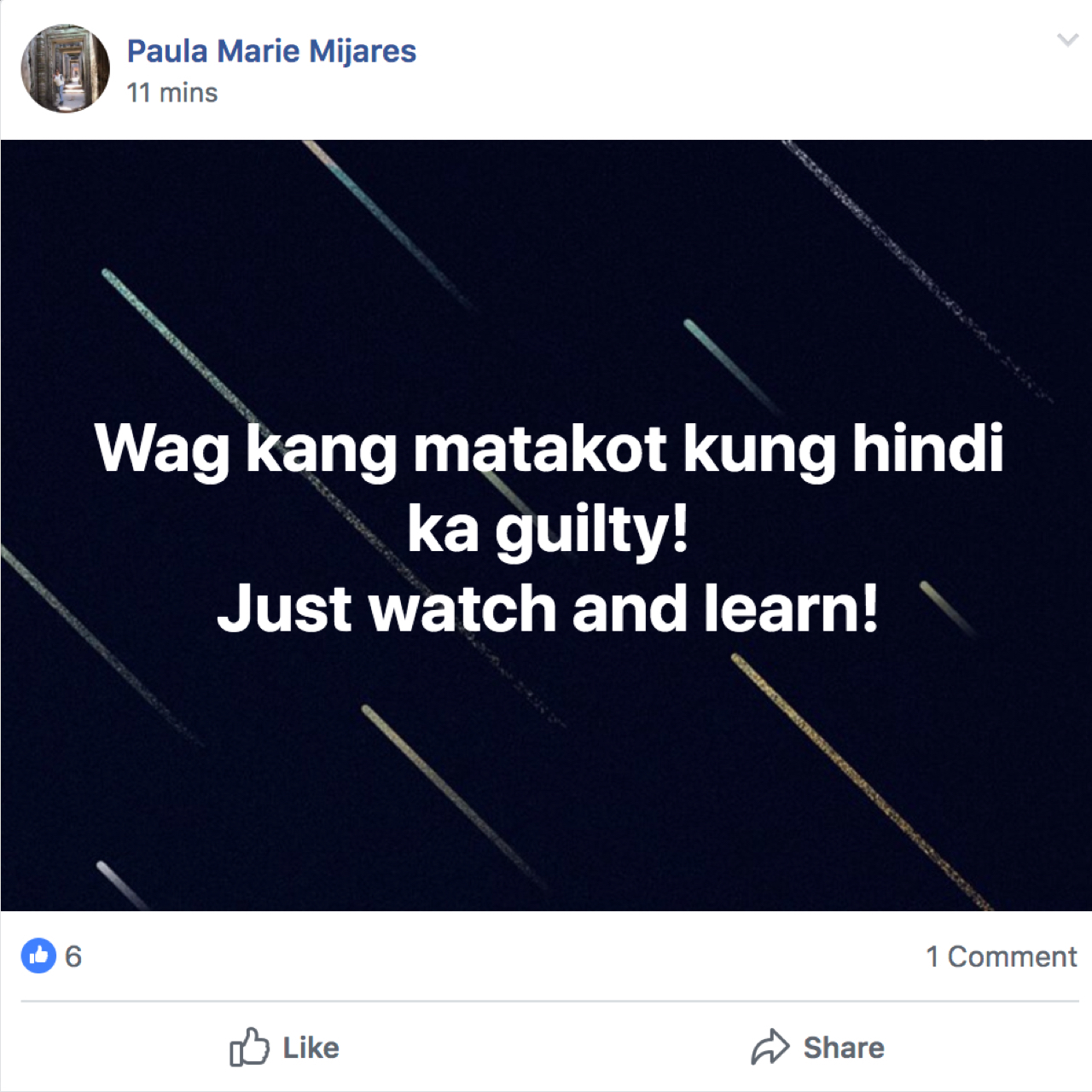Click the blue like reaction icon
Image resolution: width=1092 pixels, height=1092 pixels.
pyautogui.click(x=38, y=955)
